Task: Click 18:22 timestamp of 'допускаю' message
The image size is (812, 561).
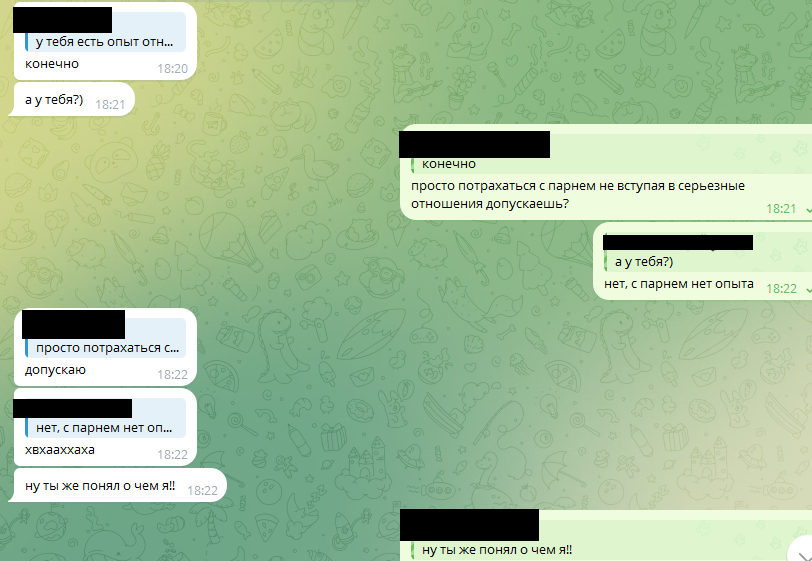Action: tap(172, 375)
